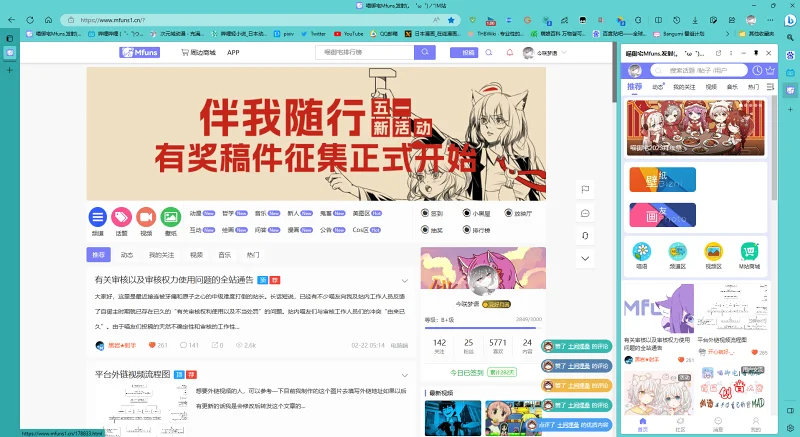
Task: Switch to the 热门 feed tab
Action: coord(253,255)
